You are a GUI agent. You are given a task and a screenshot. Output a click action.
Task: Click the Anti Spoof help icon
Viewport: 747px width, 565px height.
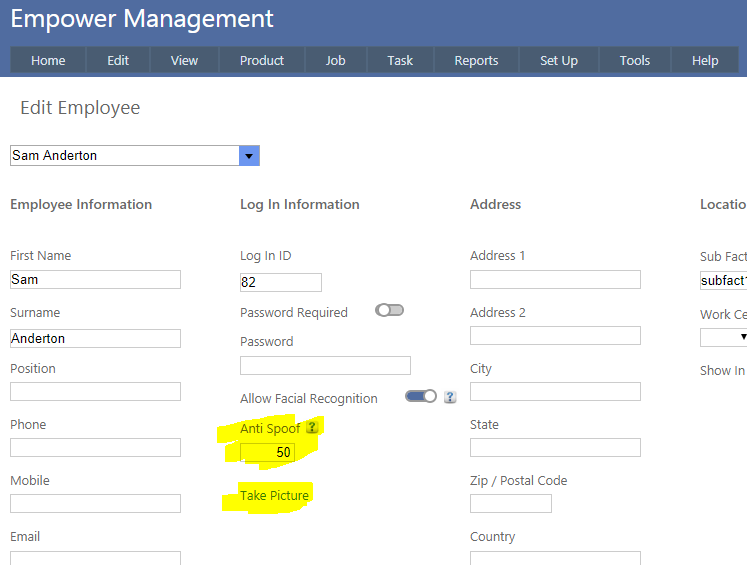coord(311,428)
